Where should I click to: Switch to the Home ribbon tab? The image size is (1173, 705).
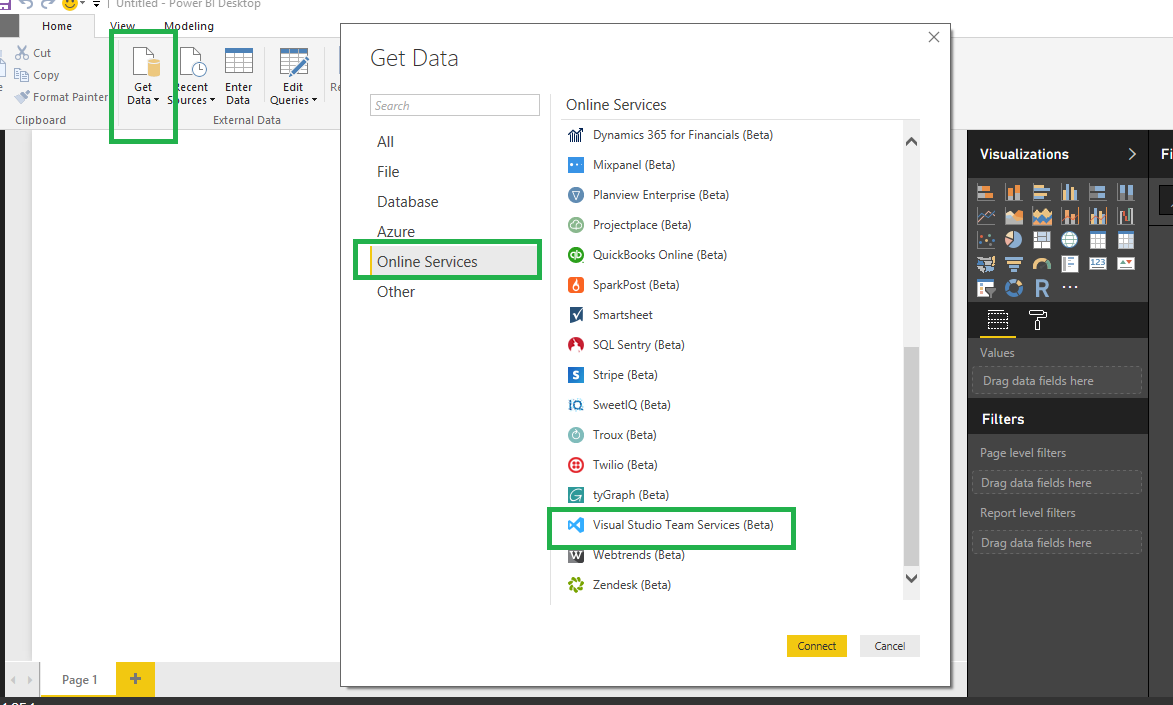click(x=57, y=26)
